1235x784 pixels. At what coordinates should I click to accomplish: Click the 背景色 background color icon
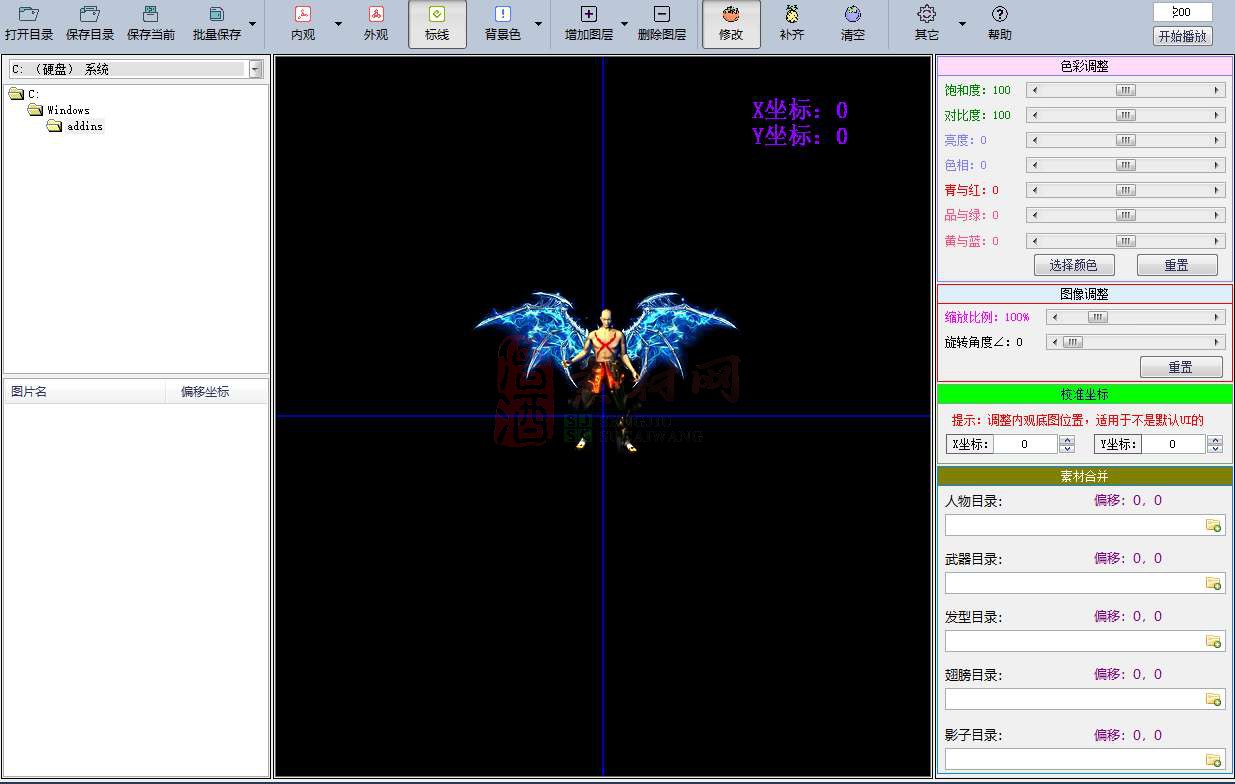(x=503, y=15)
